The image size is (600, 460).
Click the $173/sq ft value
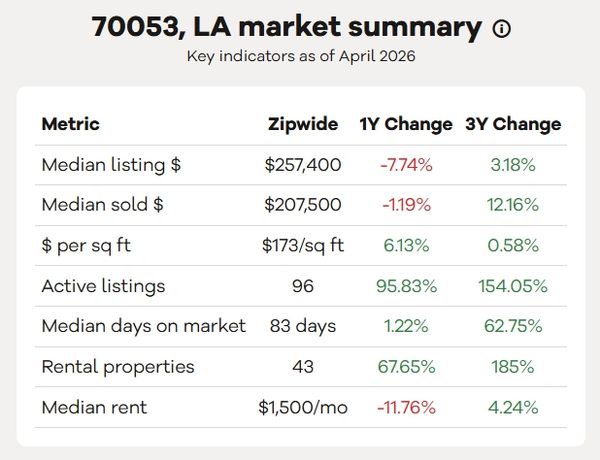coord(303,245)
